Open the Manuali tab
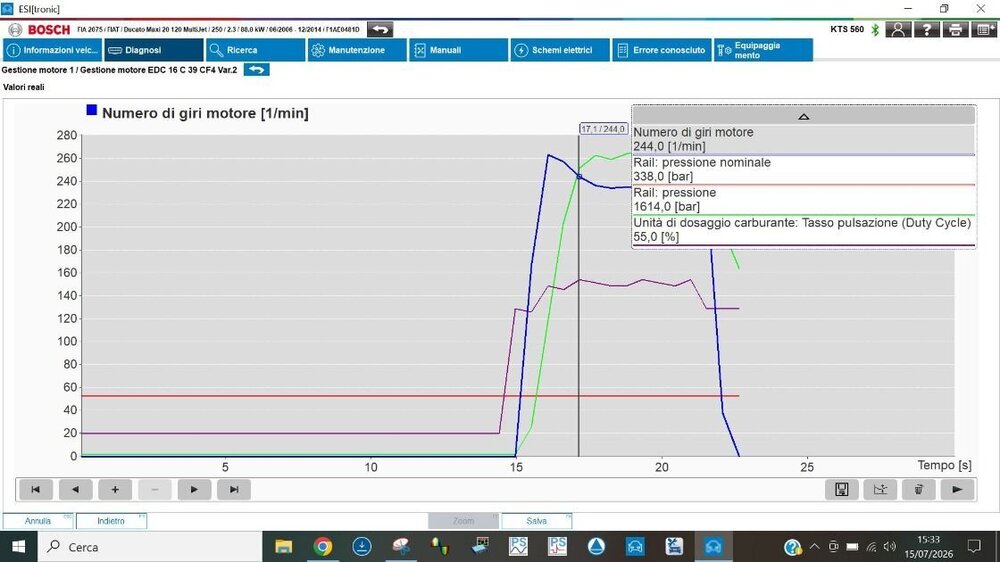Image resolution: width=1000 pixels, height=562 pixels. tap(459, 50)
